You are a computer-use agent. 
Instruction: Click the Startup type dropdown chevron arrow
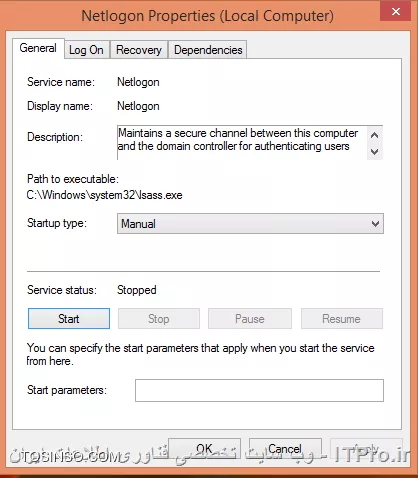[375, 224]
